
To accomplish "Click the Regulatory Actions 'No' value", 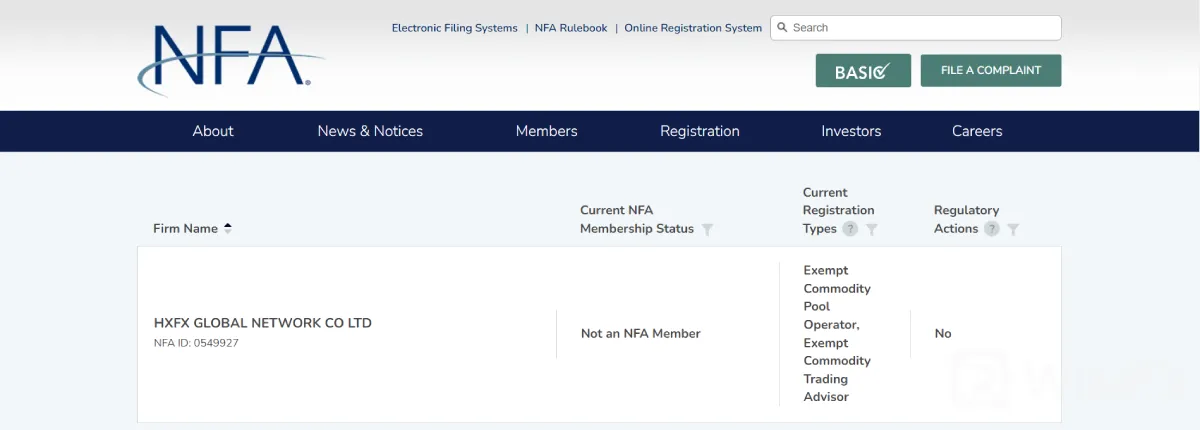I will click(943, 333).
